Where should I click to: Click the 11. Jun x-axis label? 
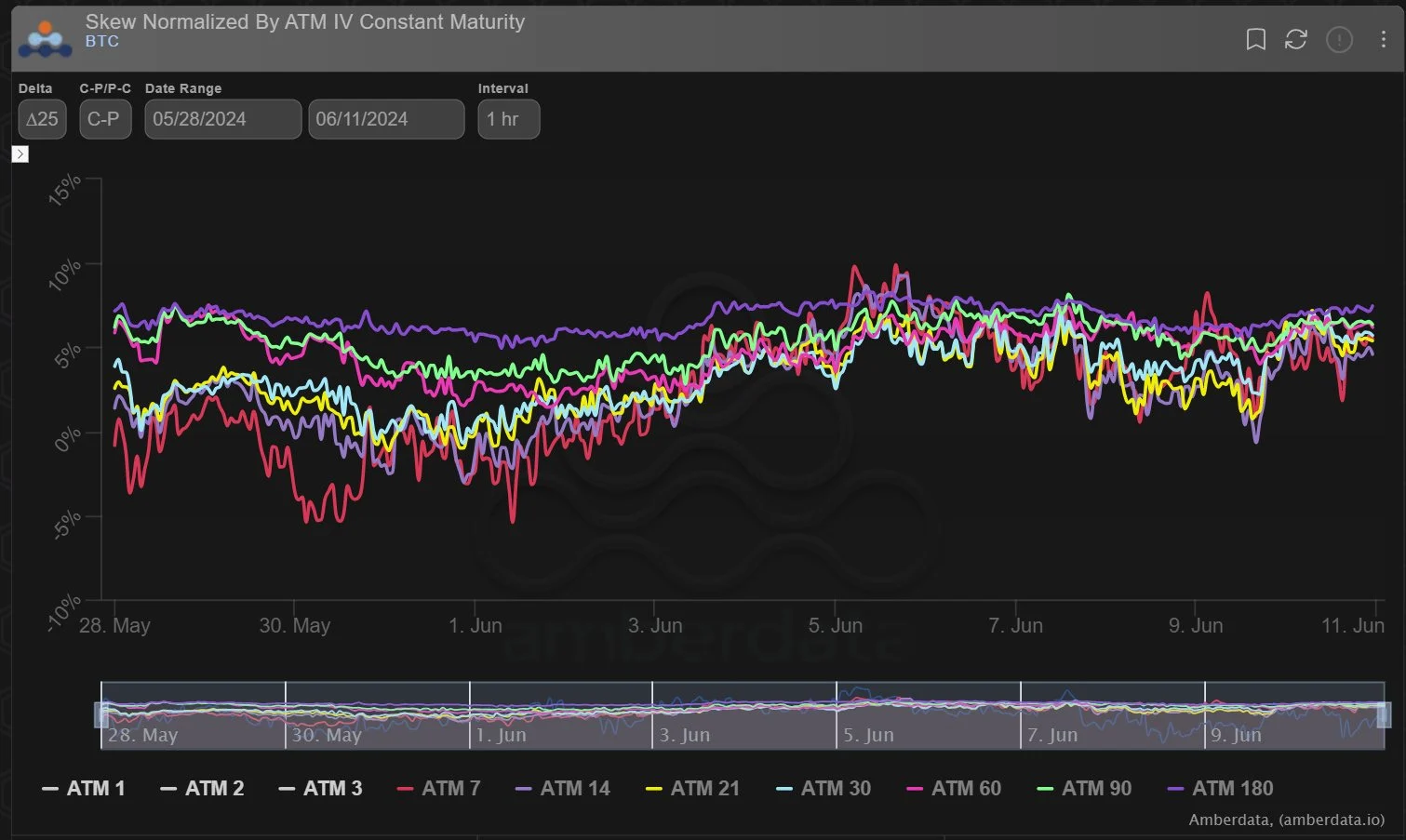1353,625
